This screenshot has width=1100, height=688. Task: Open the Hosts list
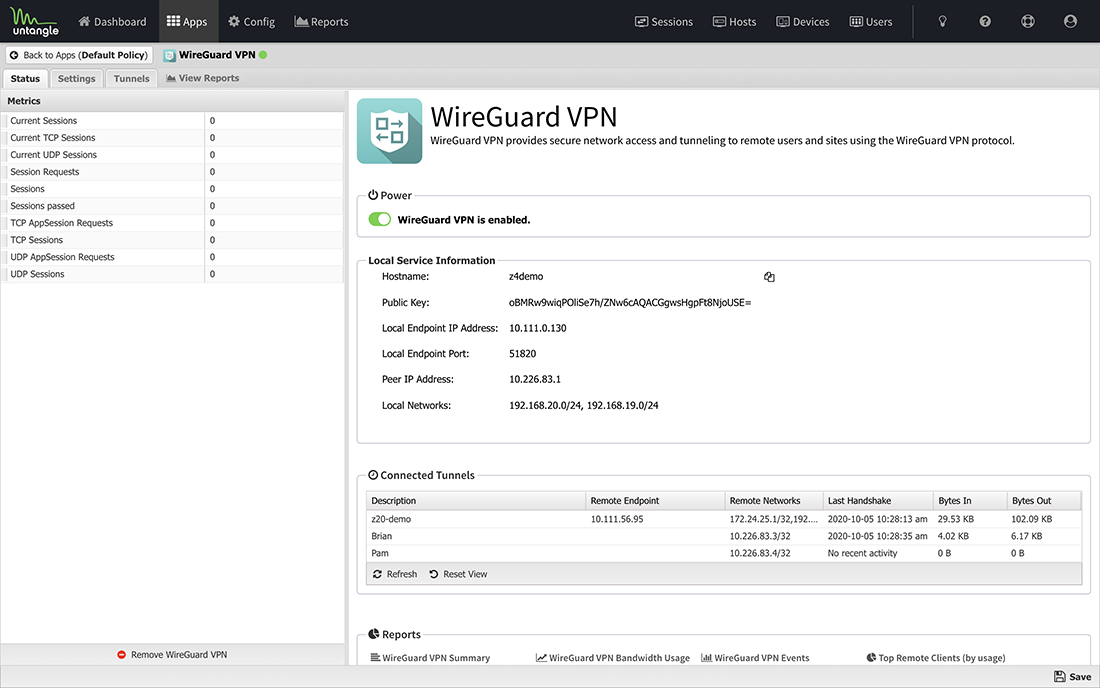735,22
